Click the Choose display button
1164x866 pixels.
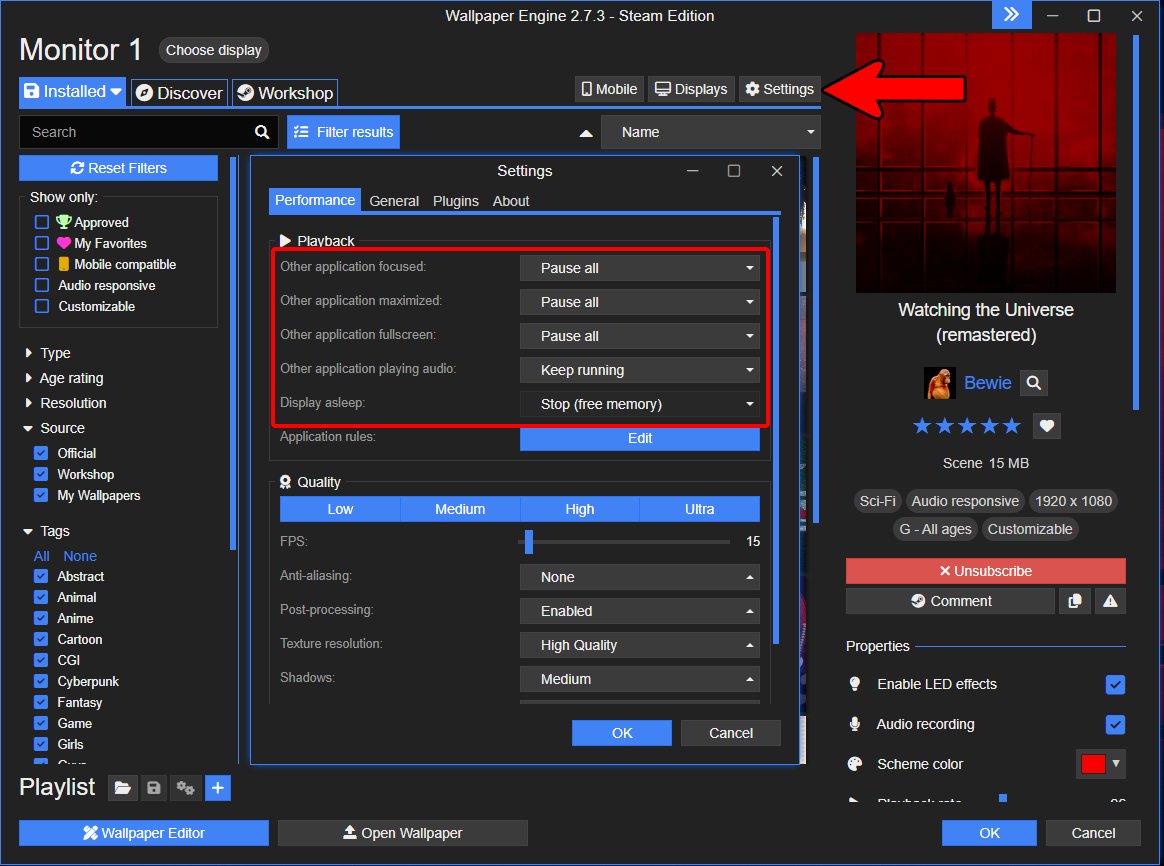pyautogui.click(x=214, y=50)
